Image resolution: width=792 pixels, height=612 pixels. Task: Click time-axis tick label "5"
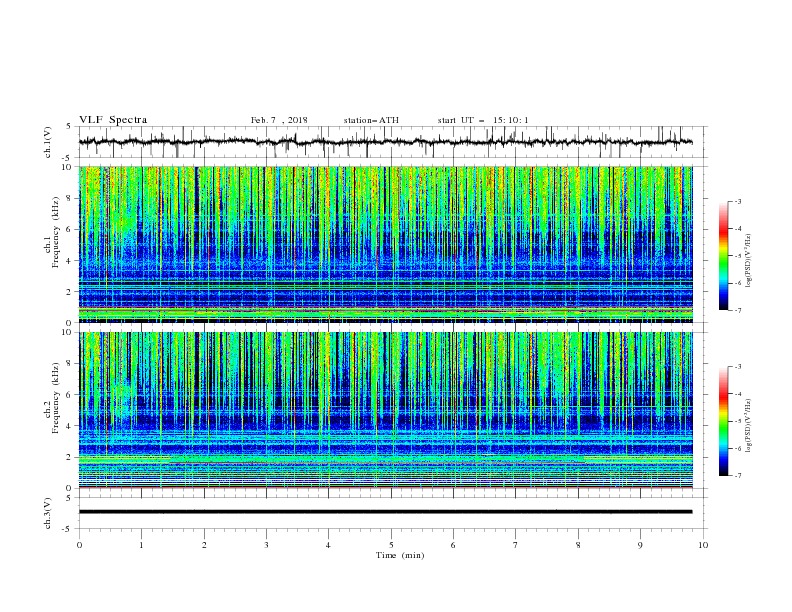(391, 545)
